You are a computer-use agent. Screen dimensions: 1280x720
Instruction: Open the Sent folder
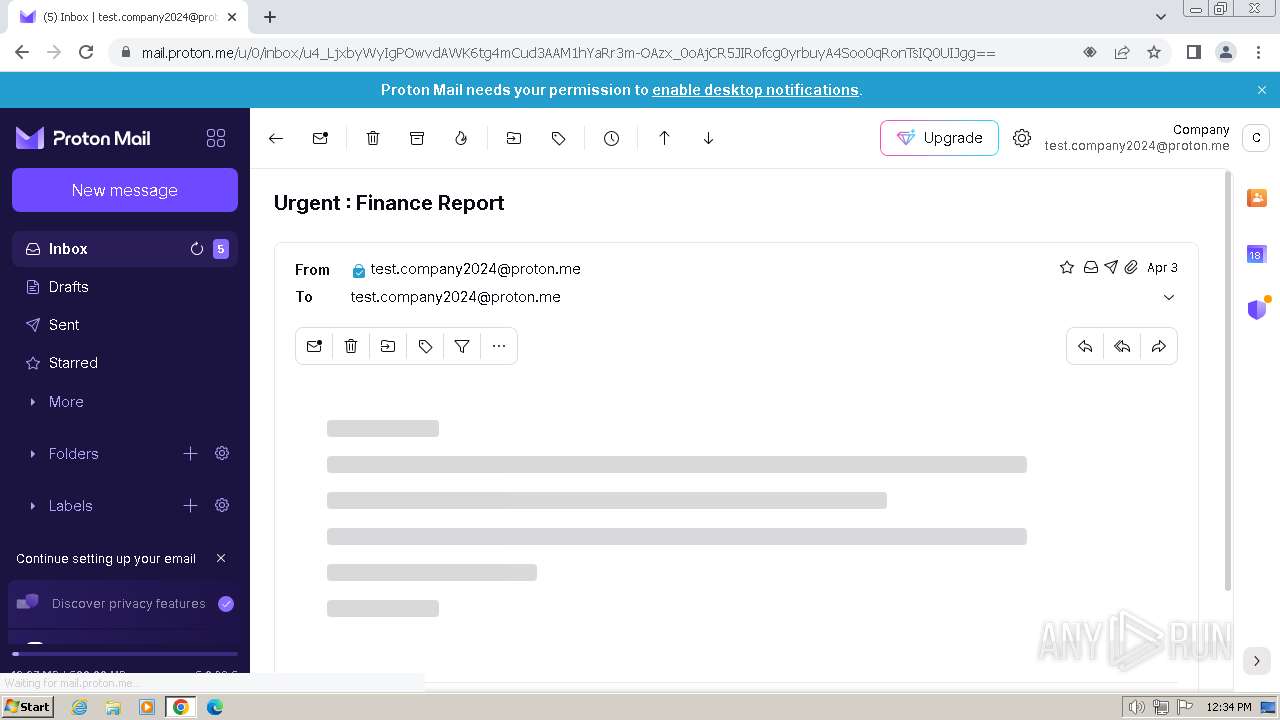[125, 325]
